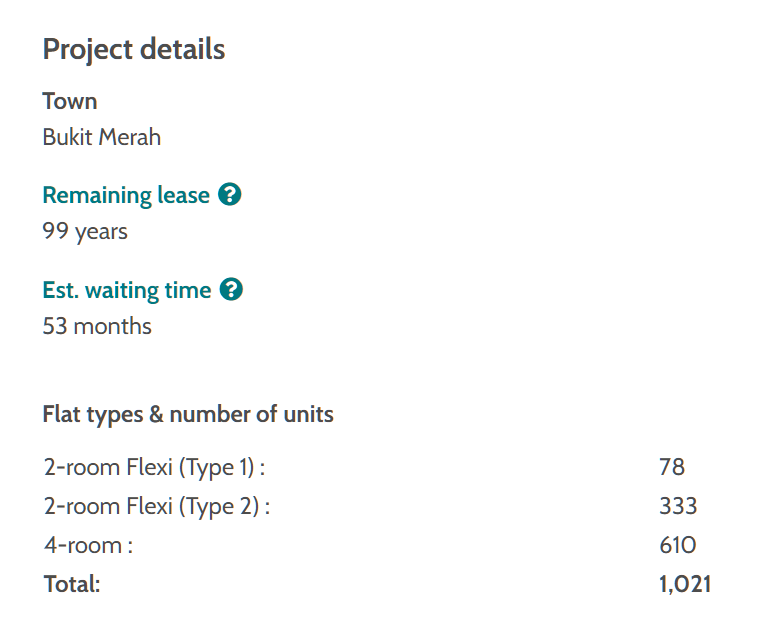Click the help icon beside Est. waiting time
The image size is (764, 632).
coord(231,290)
